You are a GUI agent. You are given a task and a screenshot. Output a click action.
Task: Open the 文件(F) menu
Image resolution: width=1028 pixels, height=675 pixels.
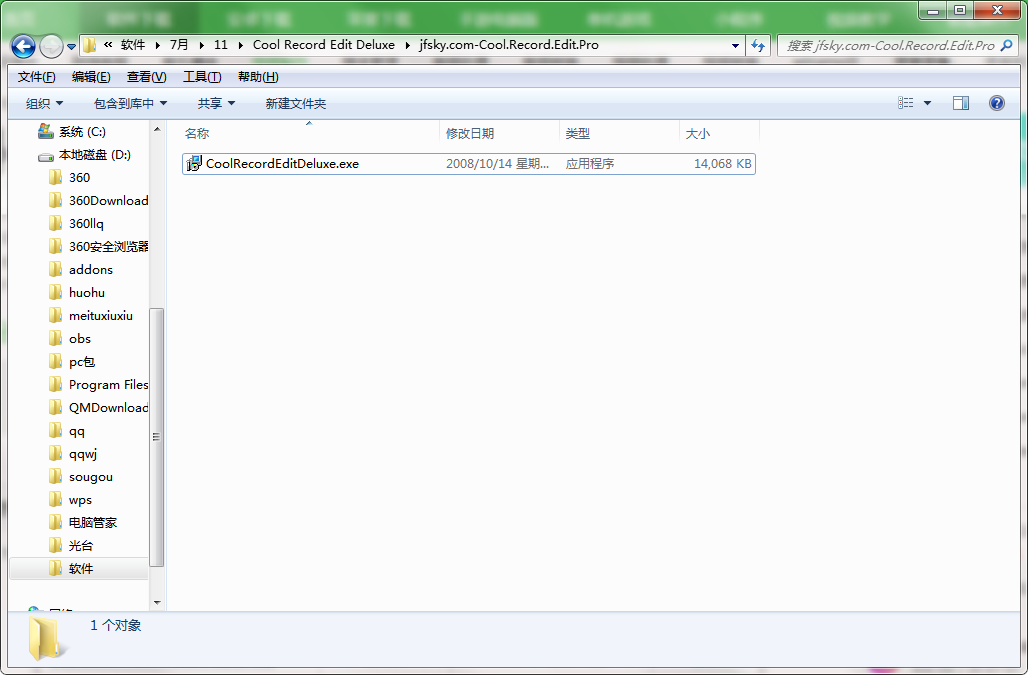coord(37,77)
